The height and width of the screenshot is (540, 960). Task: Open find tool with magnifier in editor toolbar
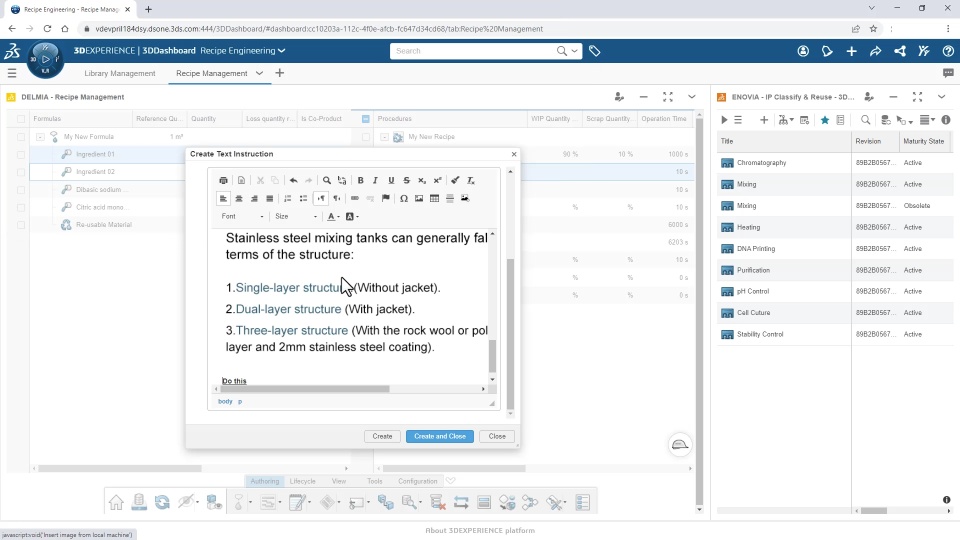point(327,181)
